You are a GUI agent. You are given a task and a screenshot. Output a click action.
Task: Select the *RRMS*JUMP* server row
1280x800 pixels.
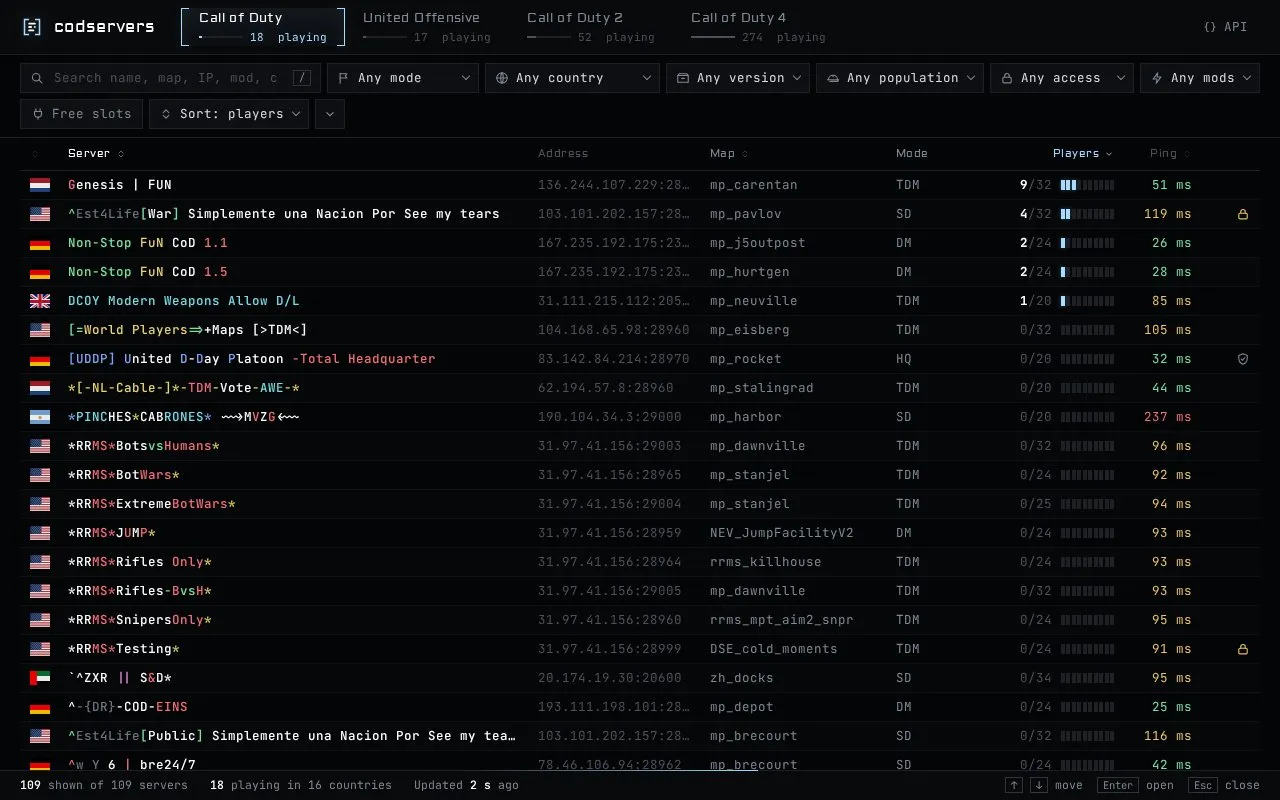640,533
